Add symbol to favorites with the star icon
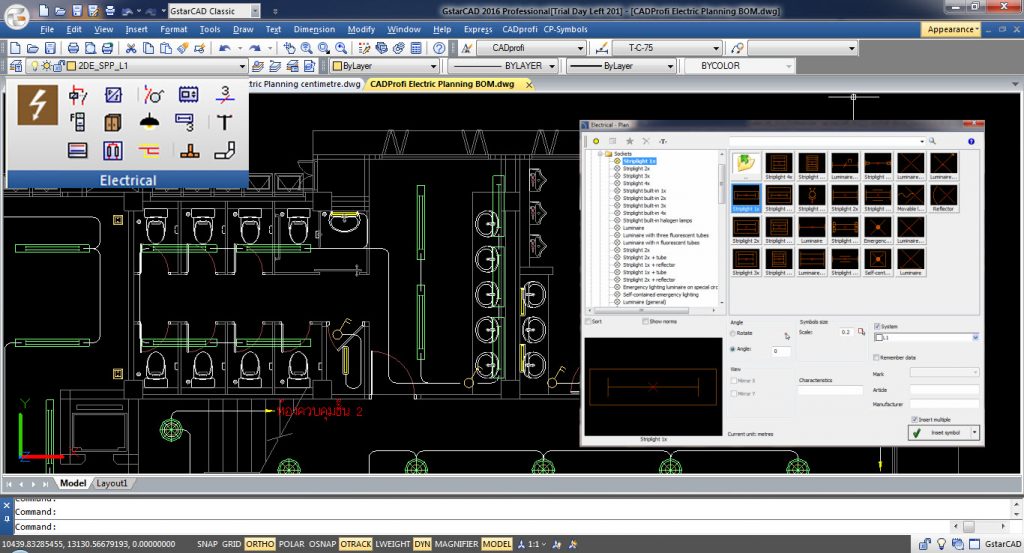 point(630,141)
